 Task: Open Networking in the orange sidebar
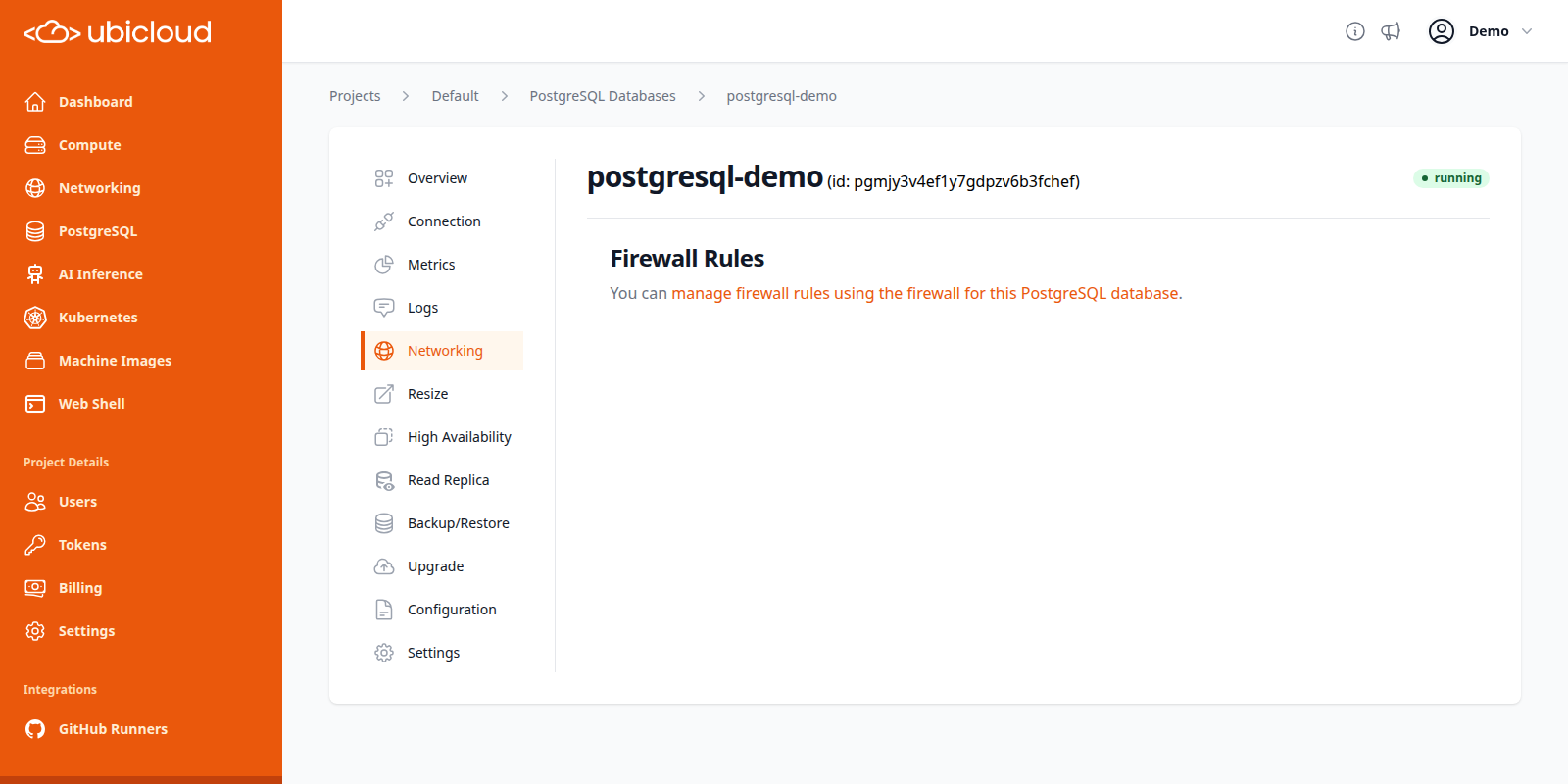141,188
